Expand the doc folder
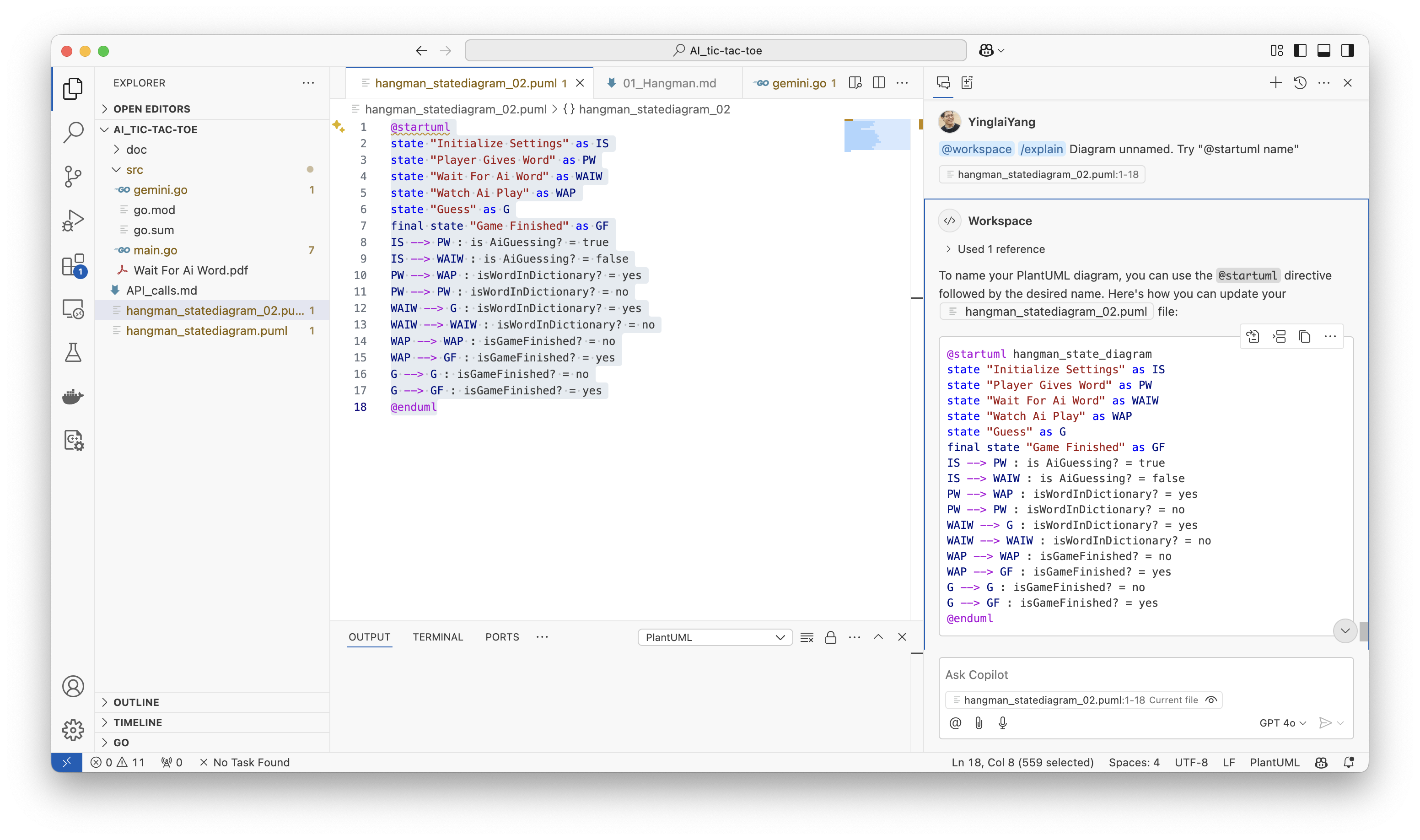1420x840 pixels. coord(136,150)
